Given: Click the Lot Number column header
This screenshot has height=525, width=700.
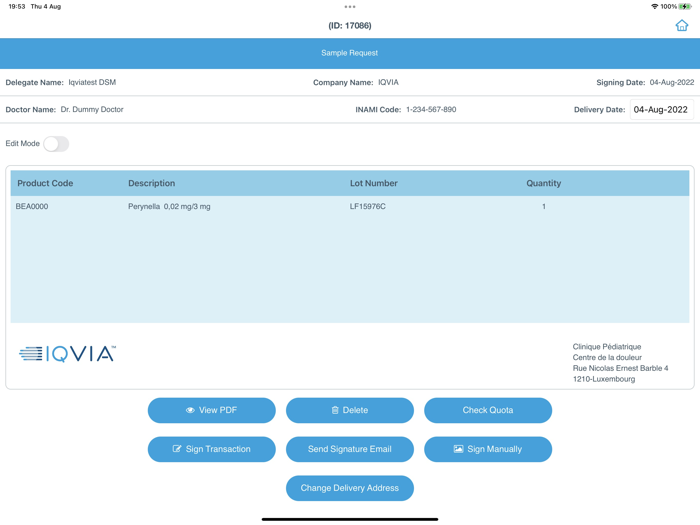Looking at the screenshot, I should (x=374, y=183).
